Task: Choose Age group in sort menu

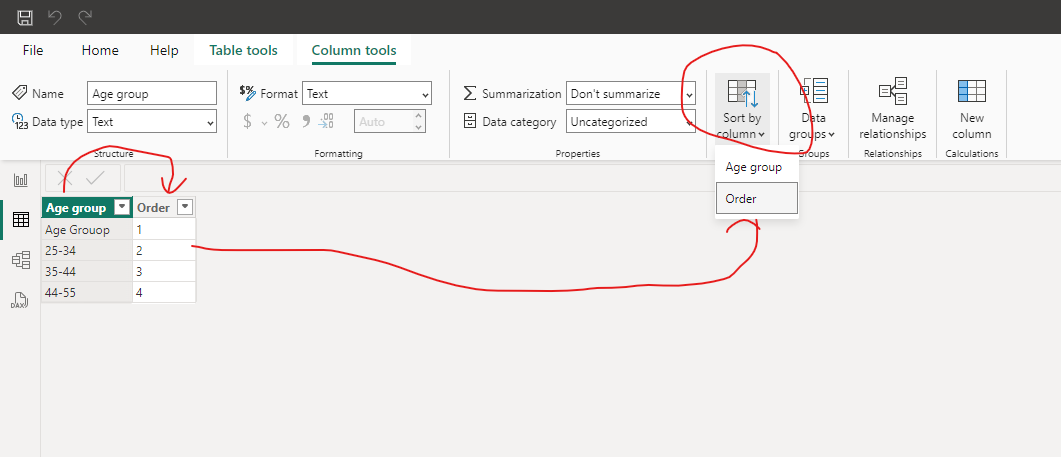Action: click(757, 167)
